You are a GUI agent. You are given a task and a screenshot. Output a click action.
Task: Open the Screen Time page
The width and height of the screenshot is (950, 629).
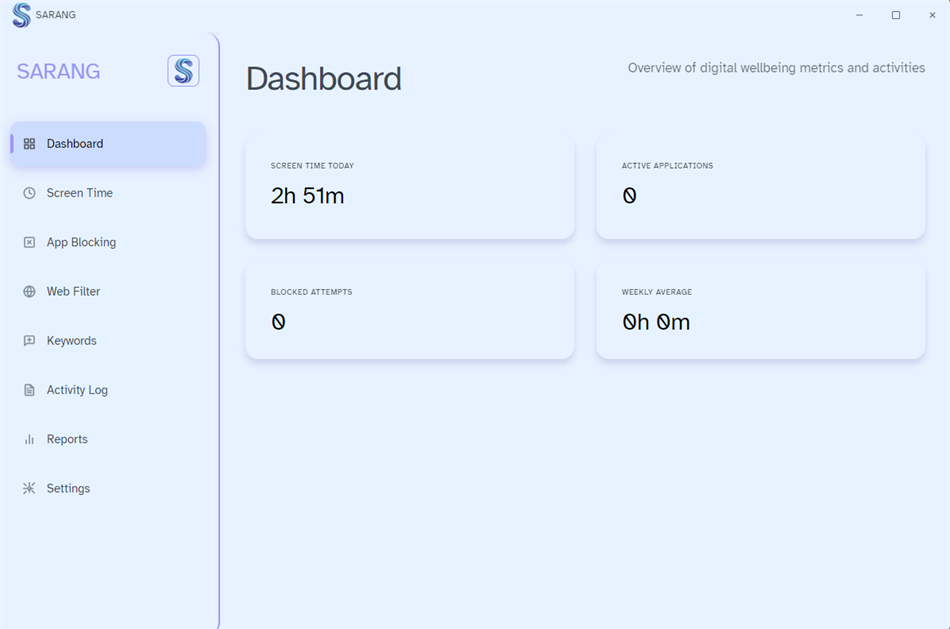pyautogui.click(x=108, y=193)
